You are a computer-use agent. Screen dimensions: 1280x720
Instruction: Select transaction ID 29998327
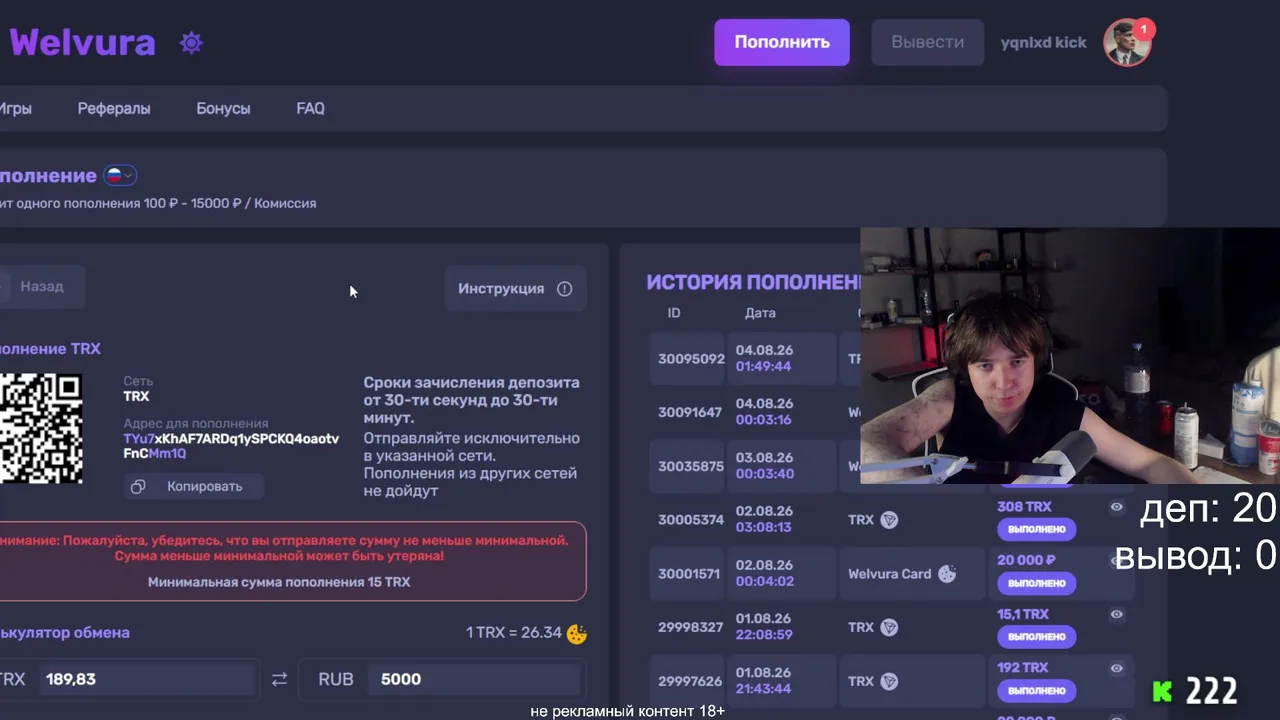(690, 628)
